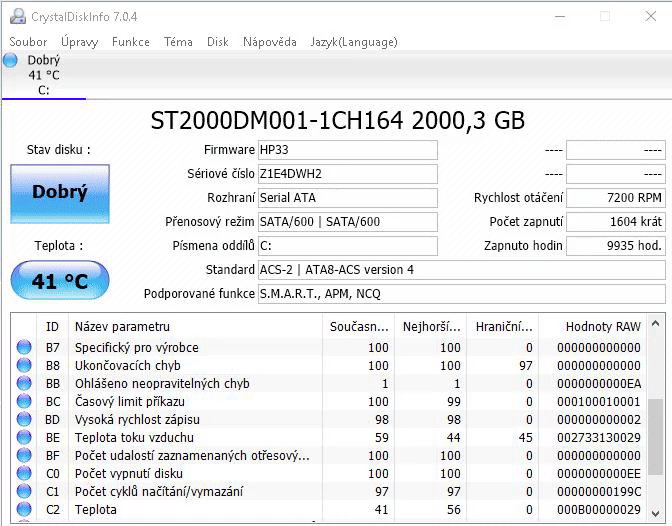Click the Firmware field showing HP33
This screenshot has width=672, height=526.
347,150
